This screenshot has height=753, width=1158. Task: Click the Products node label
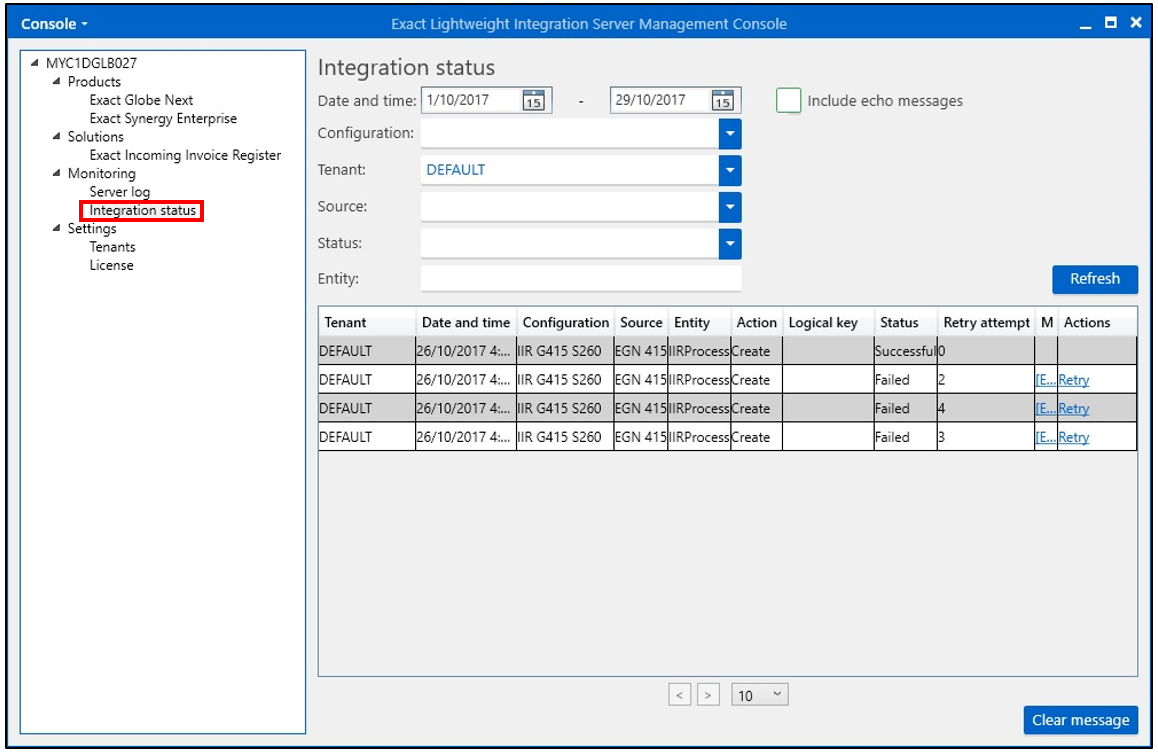coord(94,81)
